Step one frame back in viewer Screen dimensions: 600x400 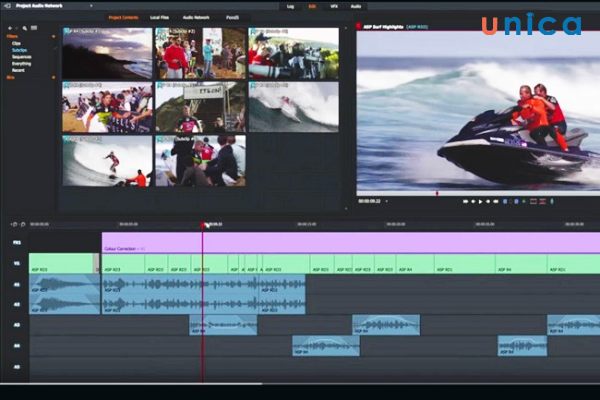click(x=473, y=201)
